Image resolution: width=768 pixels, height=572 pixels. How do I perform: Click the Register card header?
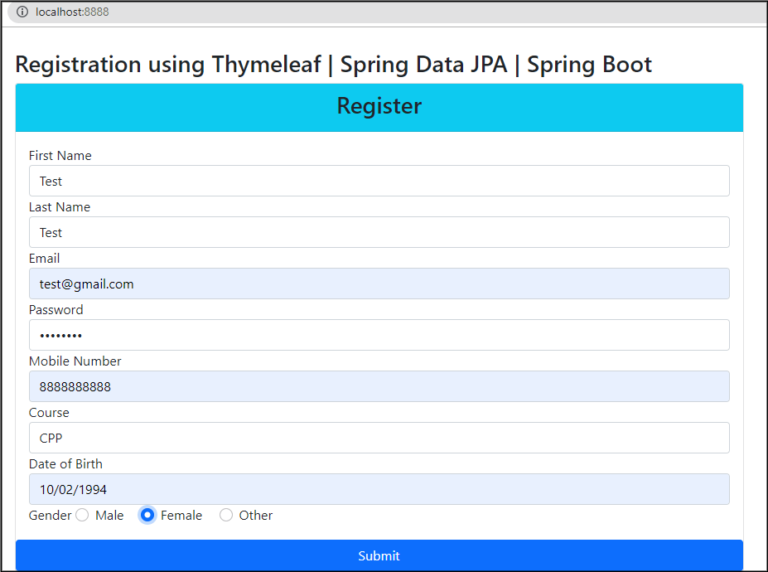click(379, 108)
